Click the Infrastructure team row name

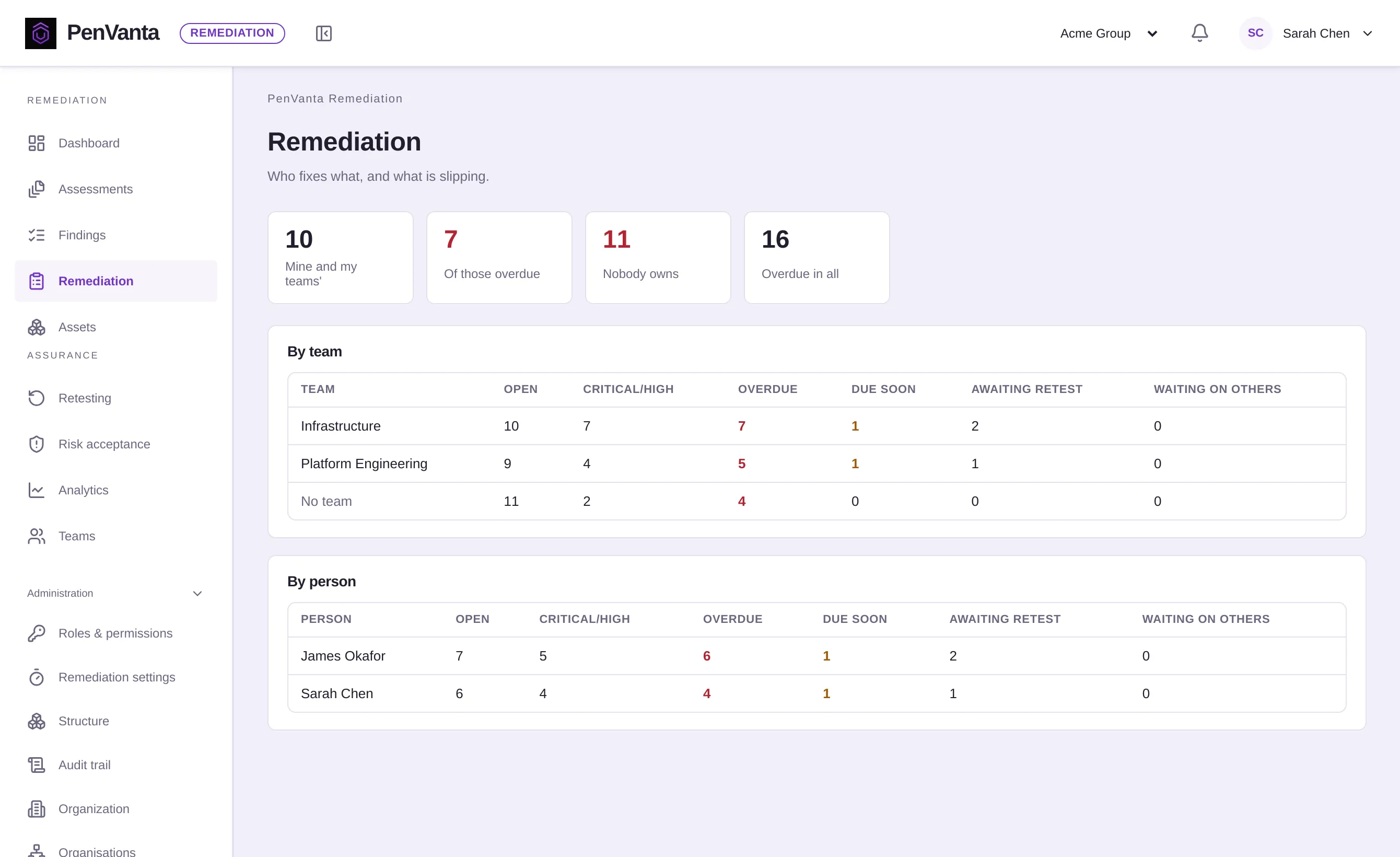pyautogui.click(x=341, y=426)
